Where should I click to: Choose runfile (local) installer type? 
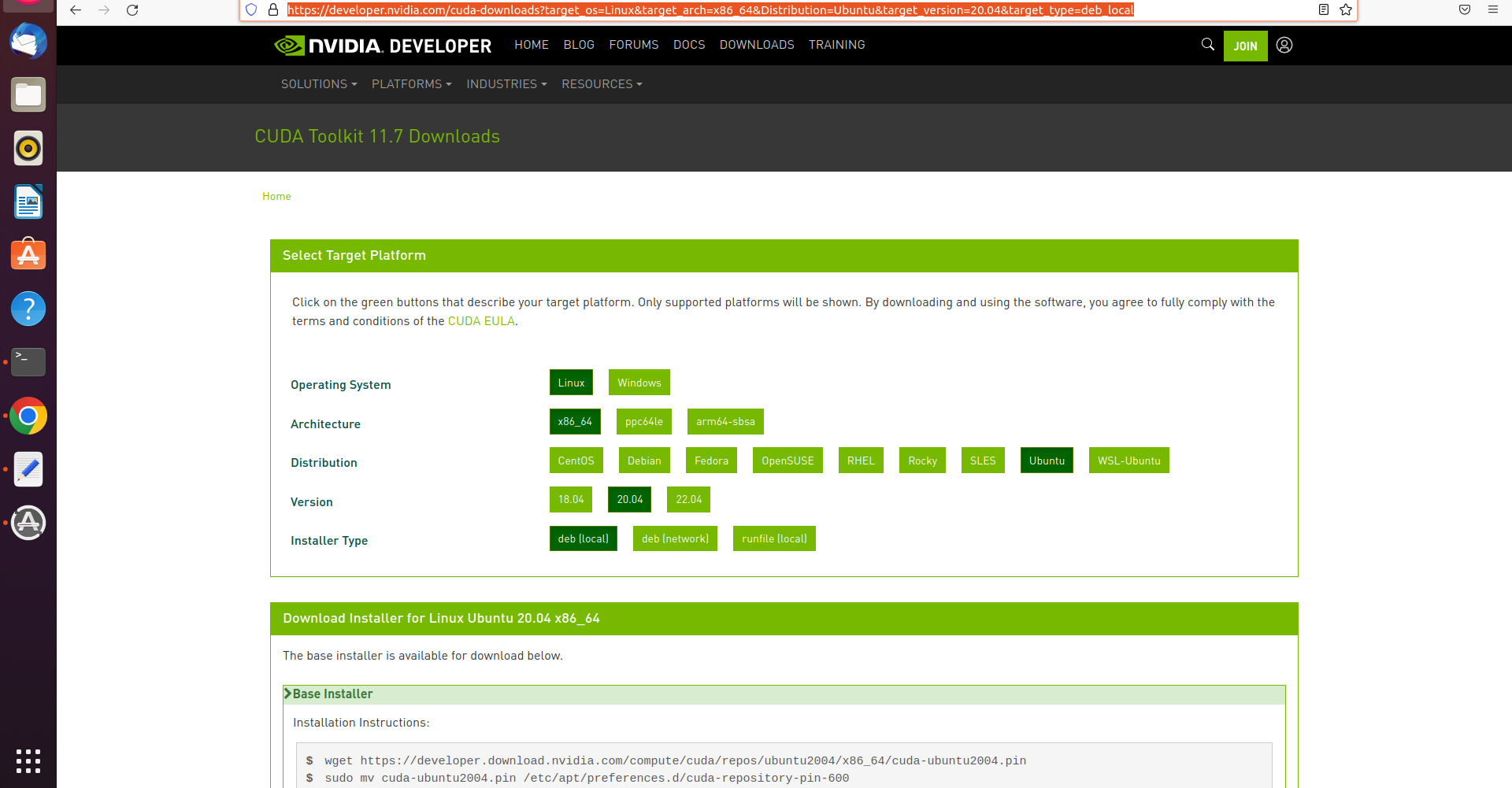tap(774, 538)
